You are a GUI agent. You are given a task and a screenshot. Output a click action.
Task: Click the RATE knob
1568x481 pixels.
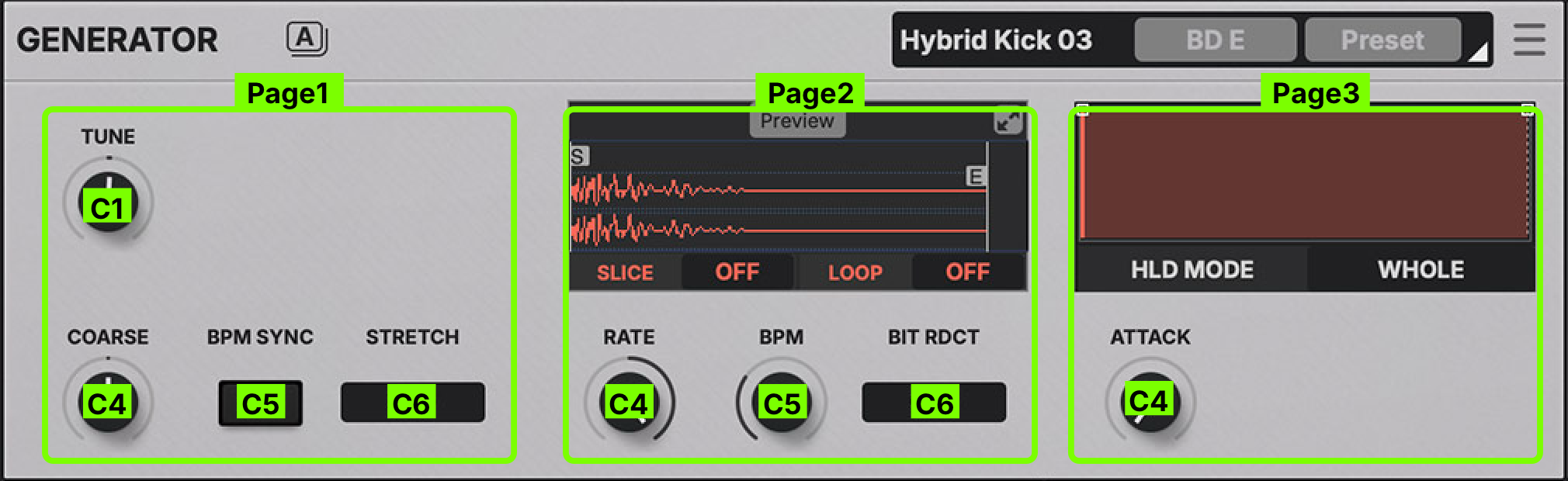point(629,402)
